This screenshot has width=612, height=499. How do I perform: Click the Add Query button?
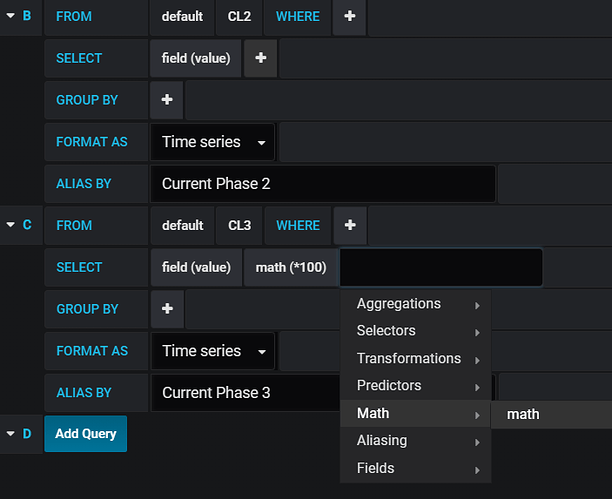pos(86,434)
